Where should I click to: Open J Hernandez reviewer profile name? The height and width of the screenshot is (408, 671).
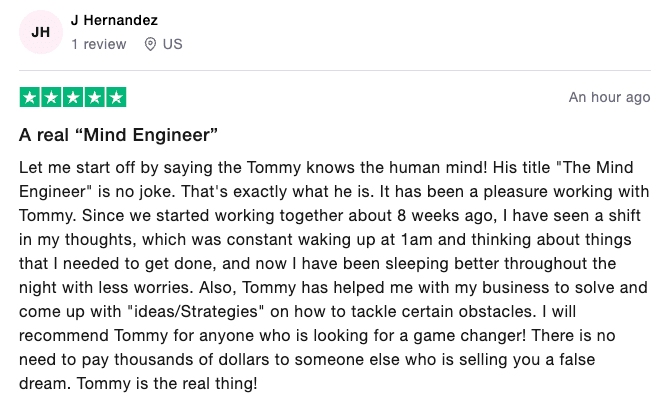(x=114, y=20)
